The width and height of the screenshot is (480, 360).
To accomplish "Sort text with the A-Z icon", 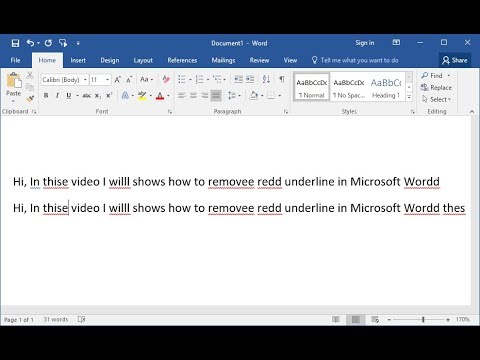I will tap(266, 79).
